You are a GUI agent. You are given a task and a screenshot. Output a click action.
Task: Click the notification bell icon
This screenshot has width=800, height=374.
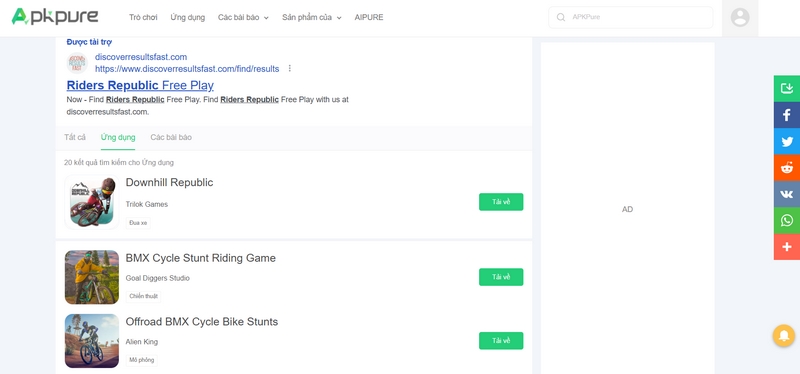click(x=784, y=336)
